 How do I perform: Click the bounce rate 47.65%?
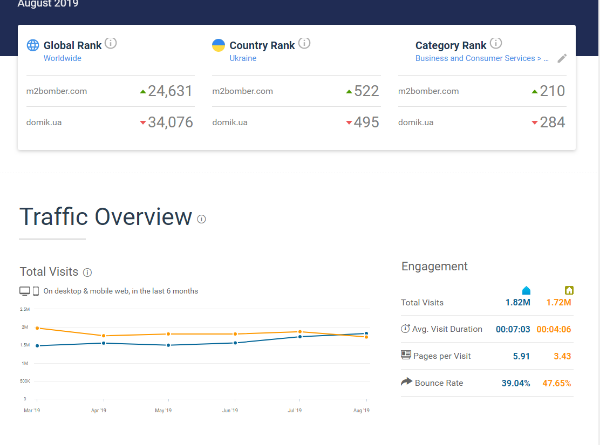click(x=557, y=383)
